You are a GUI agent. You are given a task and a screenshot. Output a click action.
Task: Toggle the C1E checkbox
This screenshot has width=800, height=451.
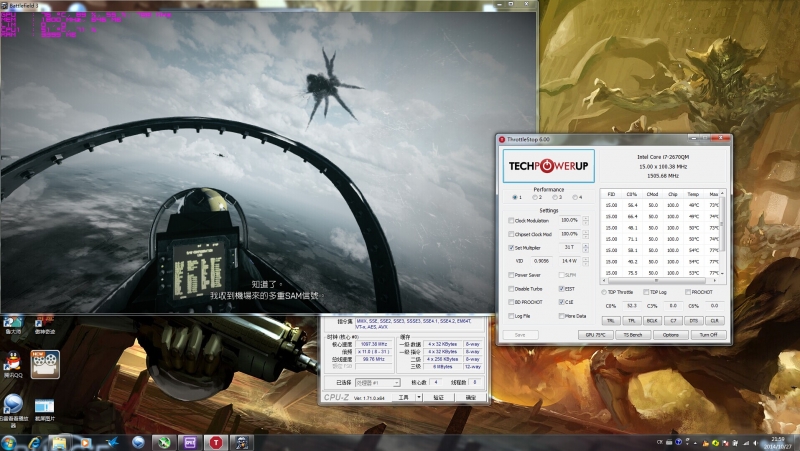[561, 302]
